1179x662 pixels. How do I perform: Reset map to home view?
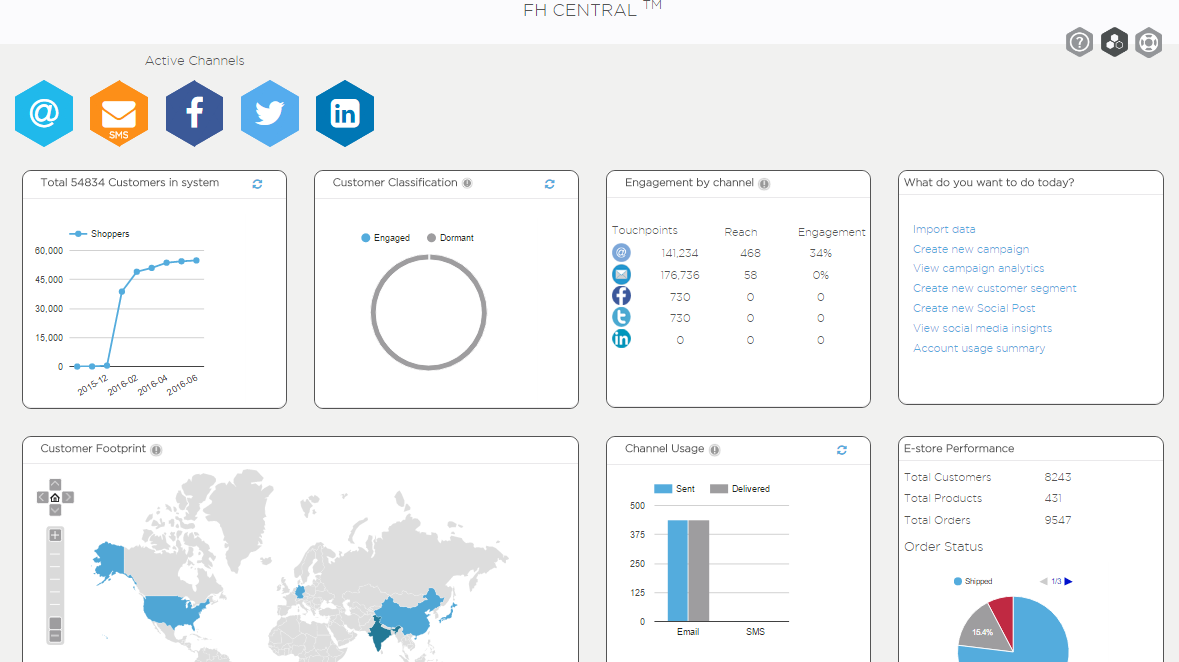click(x=55, y=497)
